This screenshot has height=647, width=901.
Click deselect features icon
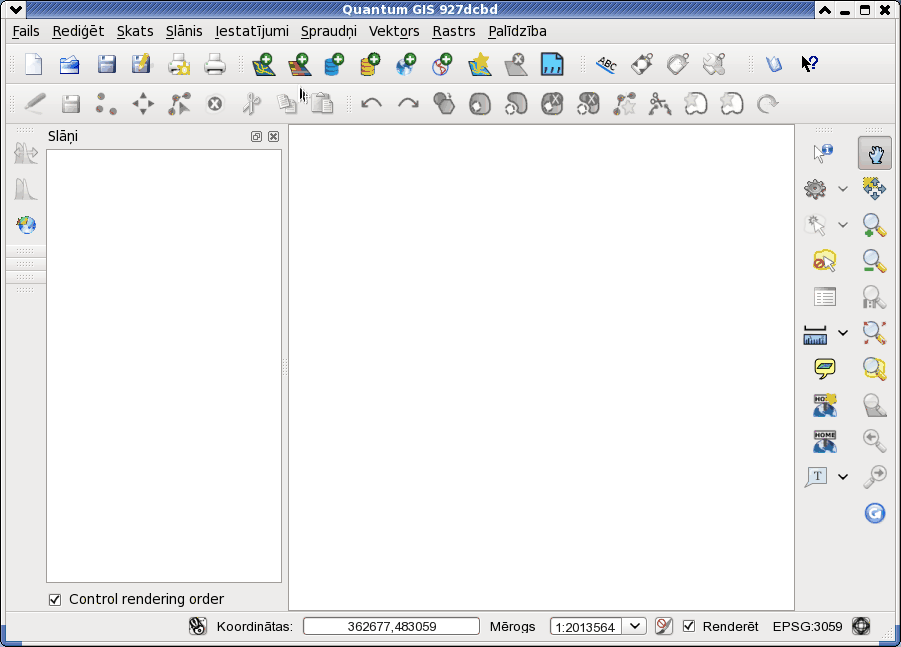tap(825, 261)
